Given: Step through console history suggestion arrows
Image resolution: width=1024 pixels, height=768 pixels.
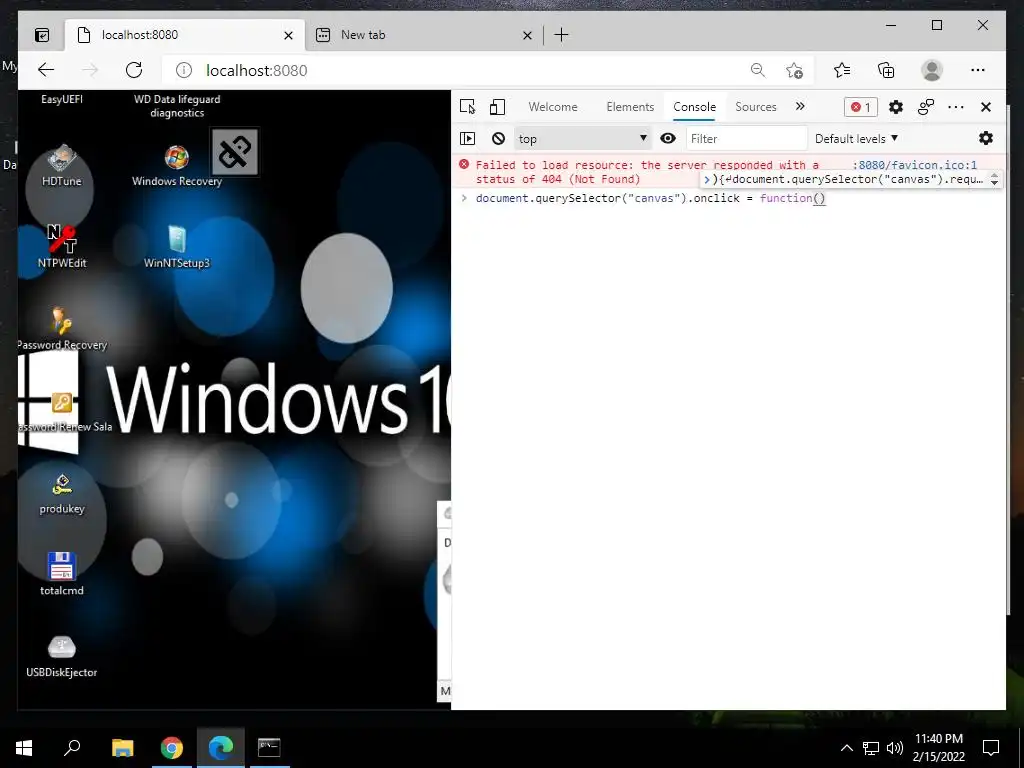Looking at the screenshot, I should coord(995,179).
